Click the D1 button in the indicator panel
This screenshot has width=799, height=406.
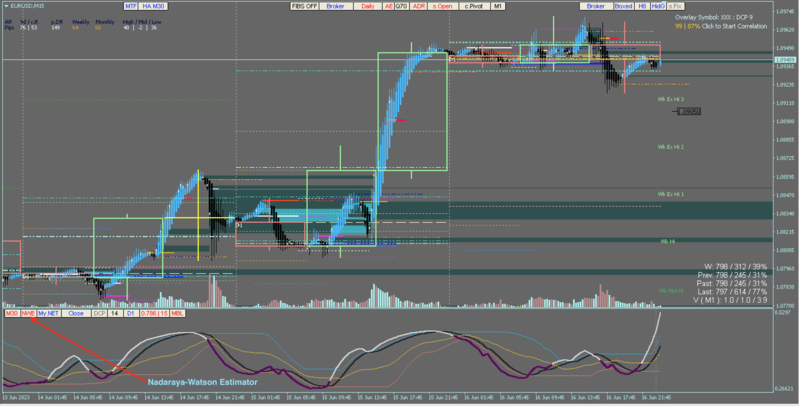pos(130,313)
